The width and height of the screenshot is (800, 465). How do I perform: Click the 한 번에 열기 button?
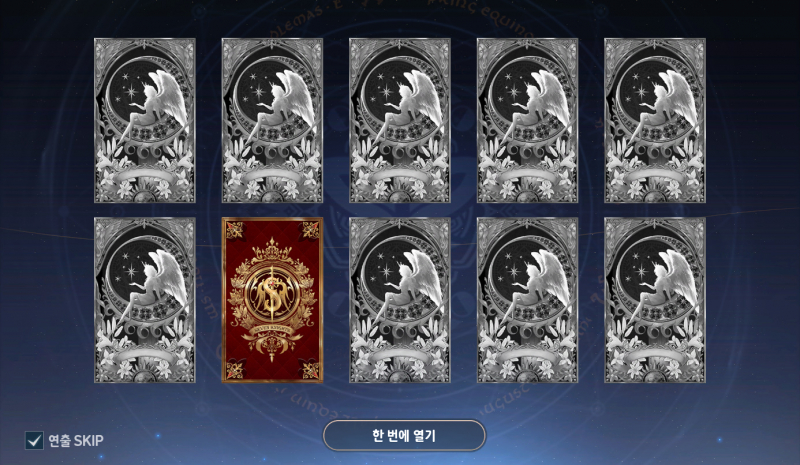404,435
